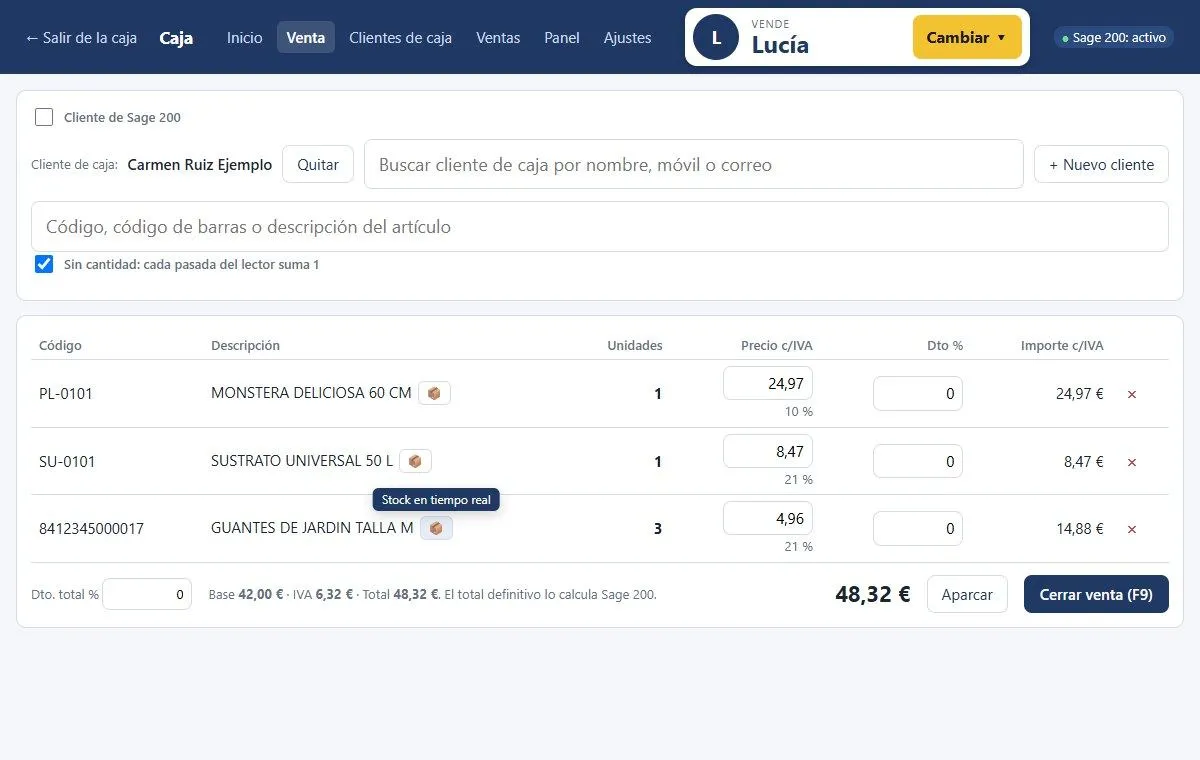This screenshot has height=760, width=1200.
Task: Select code PL-0101 cell
Action: click(66, 394)
